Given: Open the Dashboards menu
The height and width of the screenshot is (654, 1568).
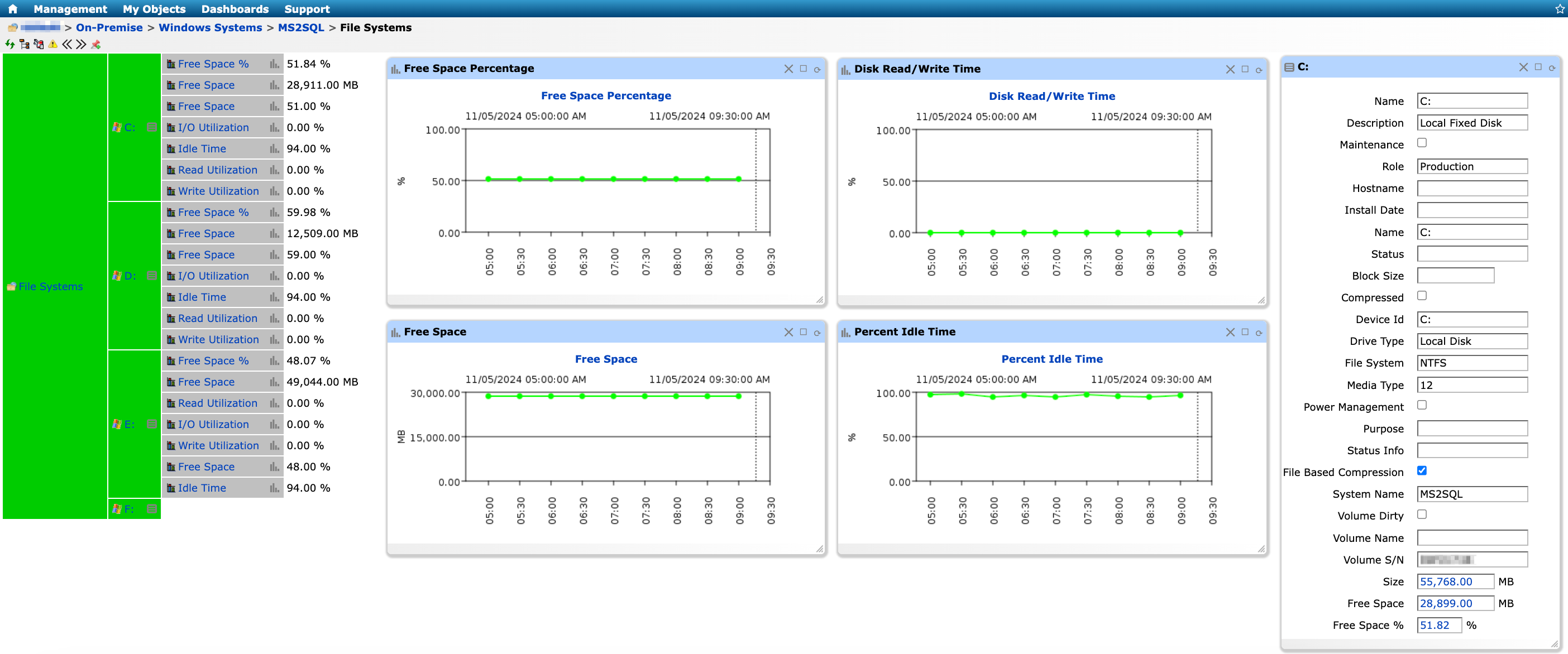Looking at the screenshot, I should [x=235, y=8].
